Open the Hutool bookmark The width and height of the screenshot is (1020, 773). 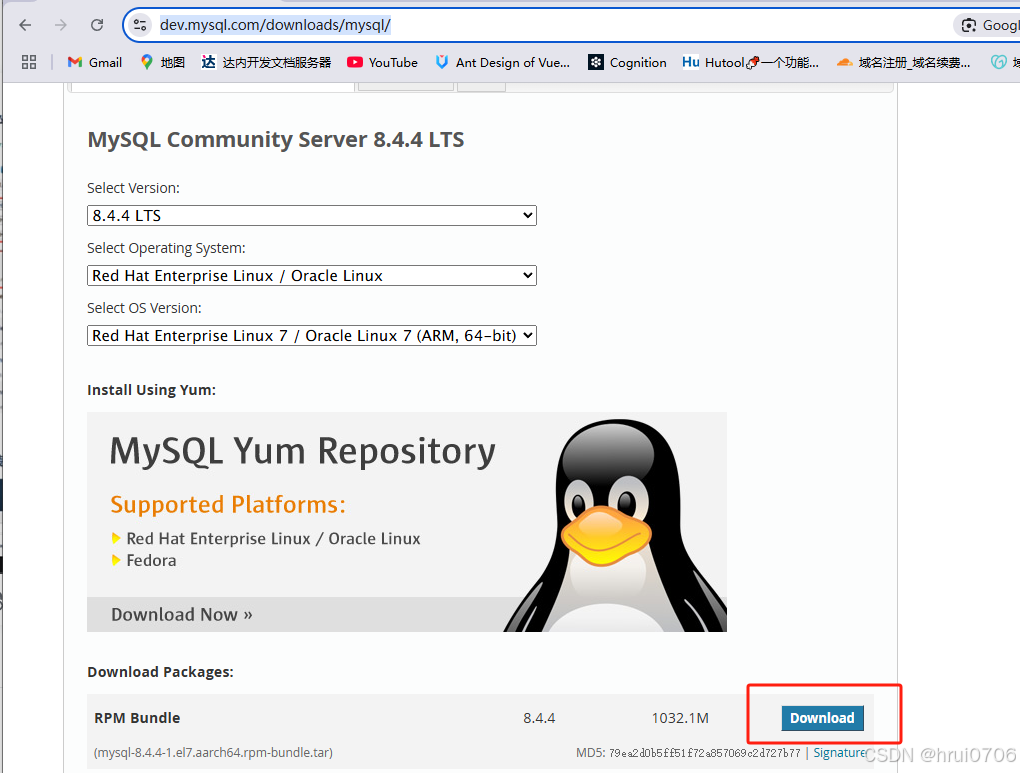[751, 62]
